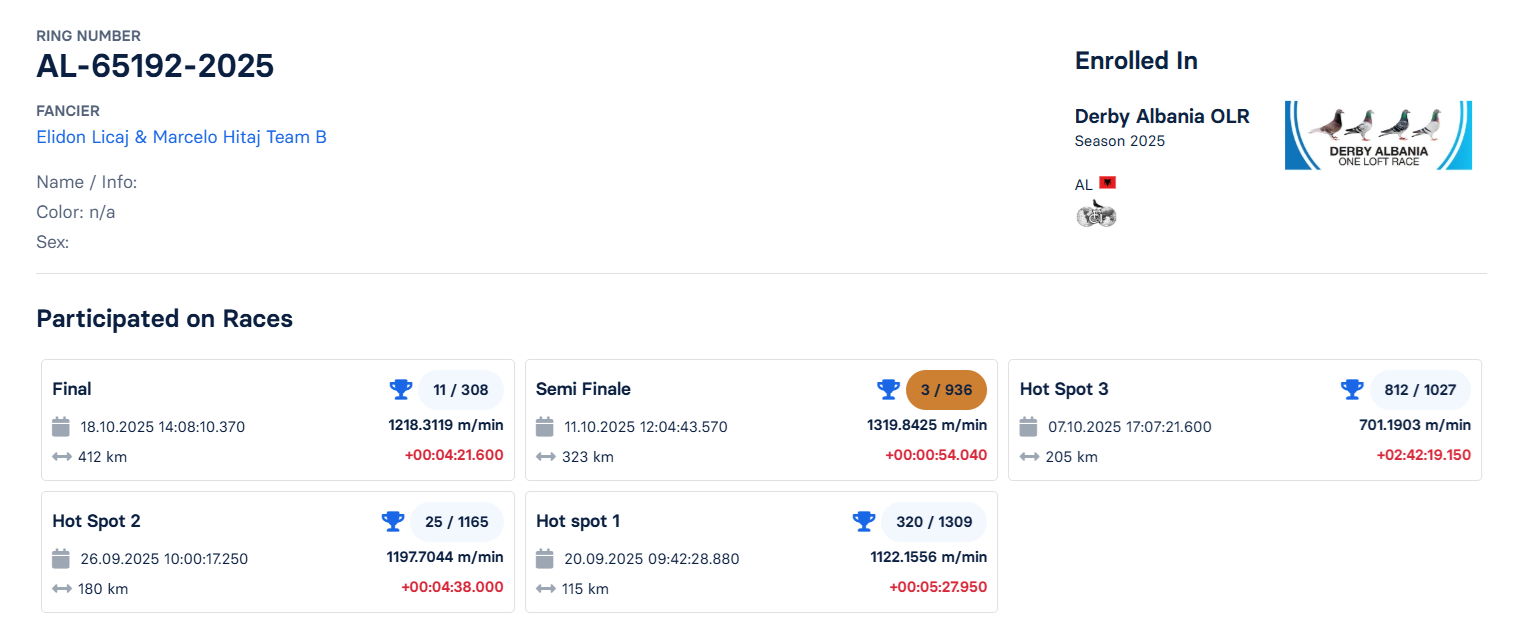Click the pigeon globe federation icon
The width and height of the screenshot is (1515, 621).
pyautogui.click(x=1096, y=213)
